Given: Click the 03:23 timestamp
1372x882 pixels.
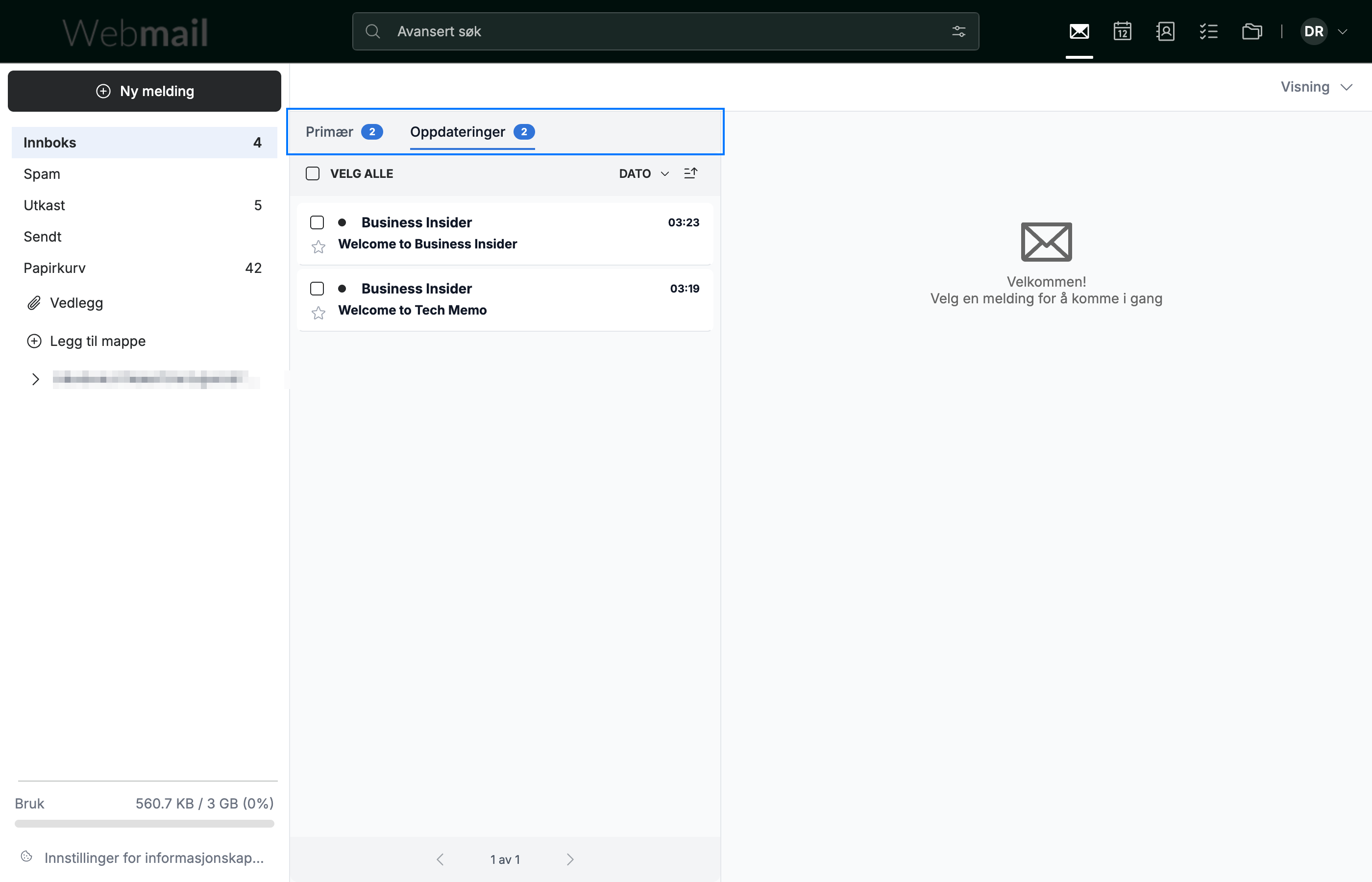Looking at the screenshot, I should (x=684, y=222).
